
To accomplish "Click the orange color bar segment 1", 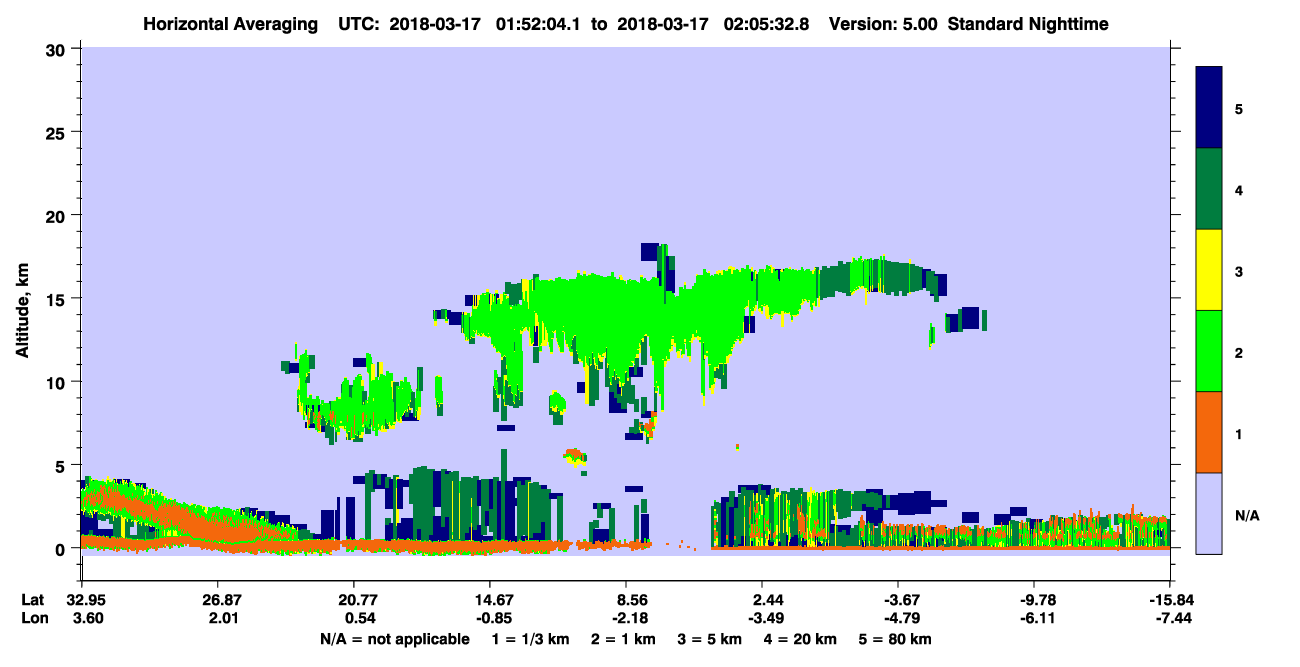I will 1209,432.
